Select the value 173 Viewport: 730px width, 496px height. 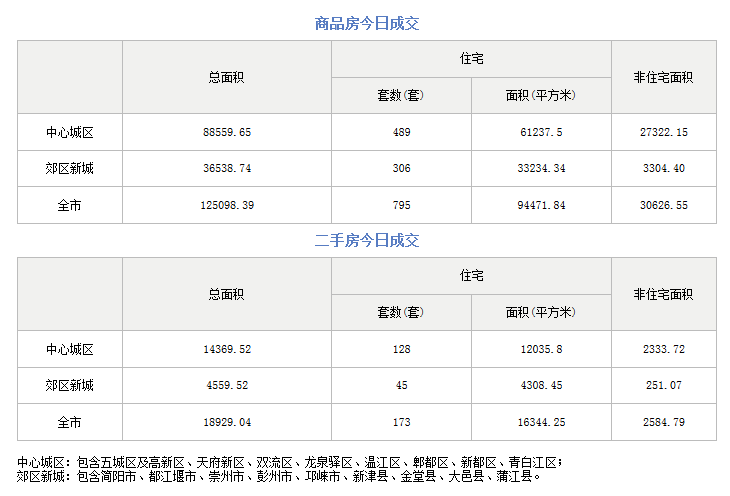coord(401,422)
